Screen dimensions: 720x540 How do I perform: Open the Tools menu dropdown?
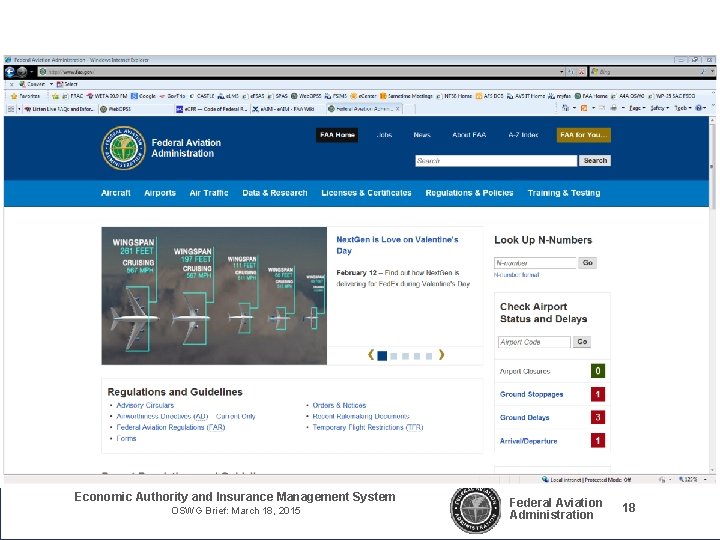point(682,108)
